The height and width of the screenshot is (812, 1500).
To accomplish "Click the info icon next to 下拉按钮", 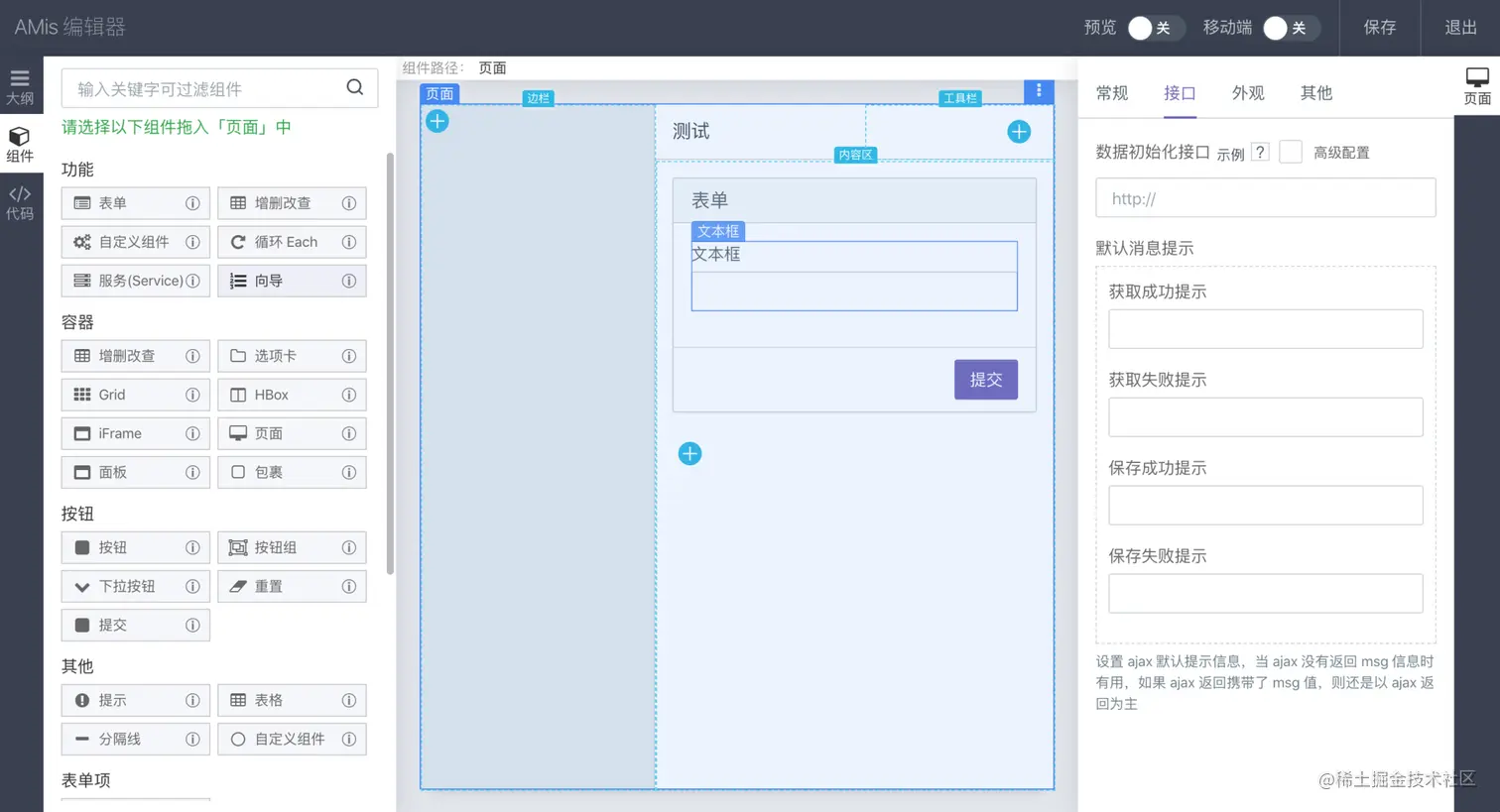I will coord(190,586).
